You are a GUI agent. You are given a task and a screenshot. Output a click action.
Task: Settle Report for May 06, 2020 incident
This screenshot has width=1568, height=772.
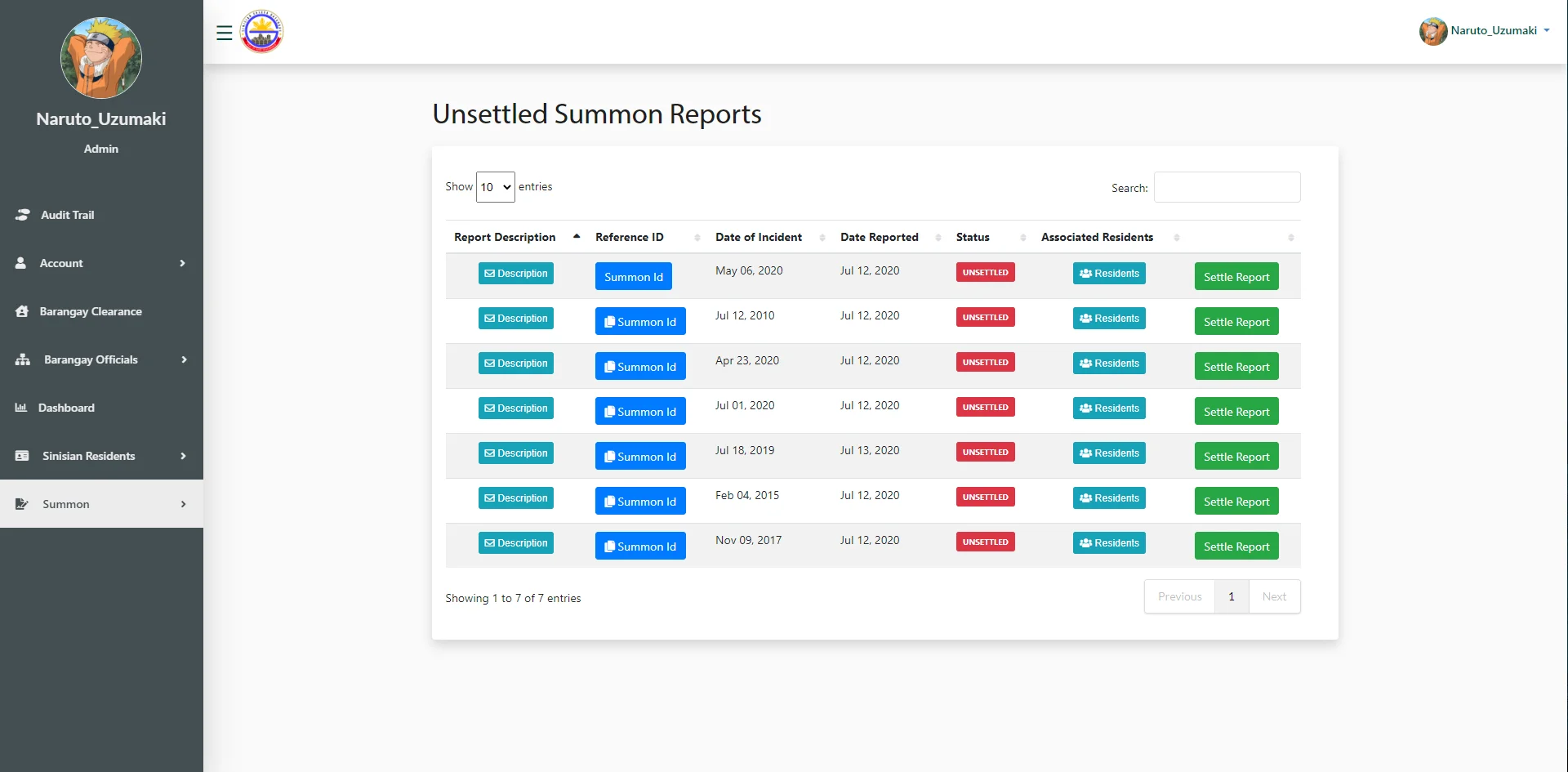(1236, 277)
